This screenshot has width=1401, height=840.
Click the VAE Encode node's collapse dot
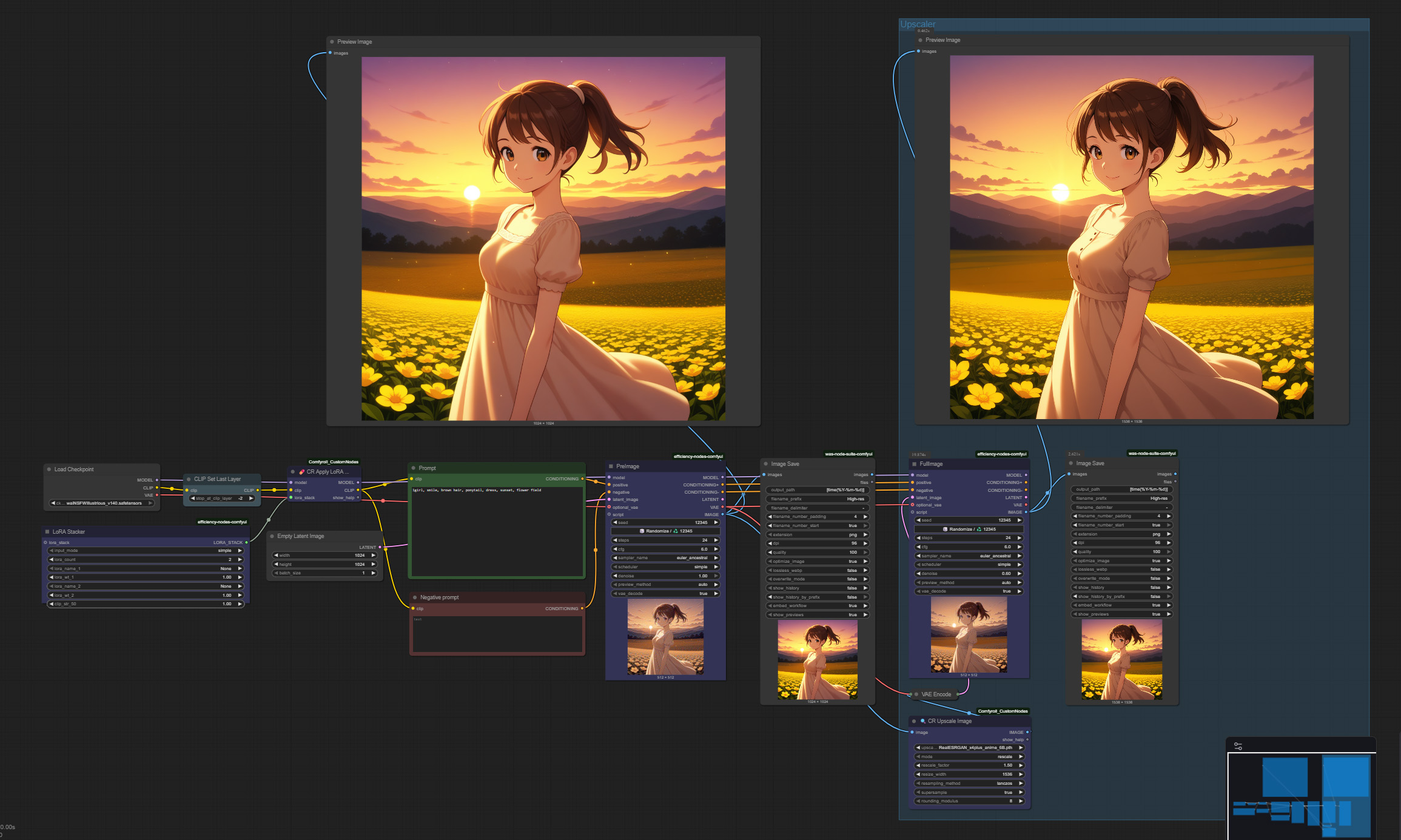(916, 694)
